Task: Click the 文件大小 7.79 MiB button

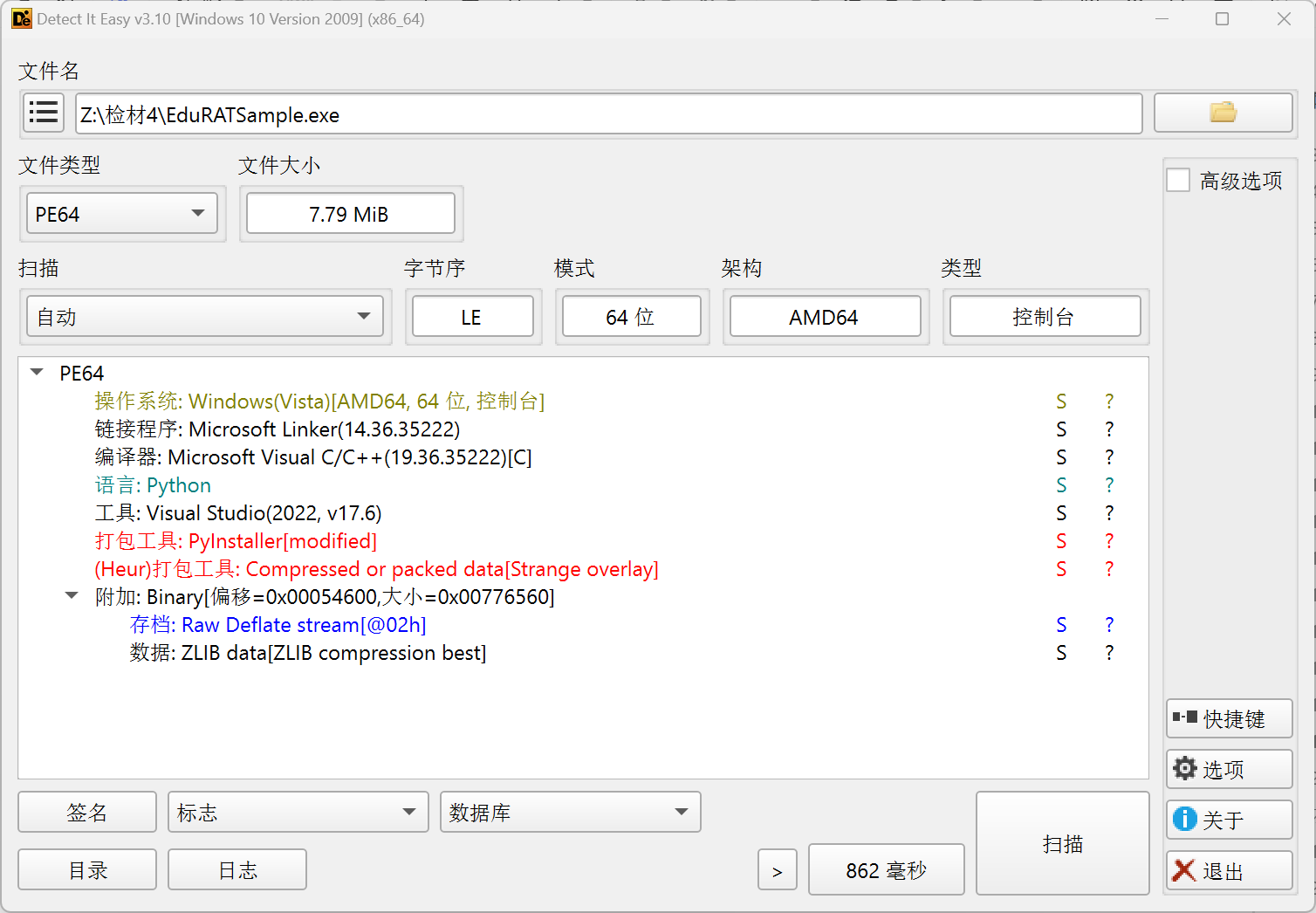Action: point(351,214)
